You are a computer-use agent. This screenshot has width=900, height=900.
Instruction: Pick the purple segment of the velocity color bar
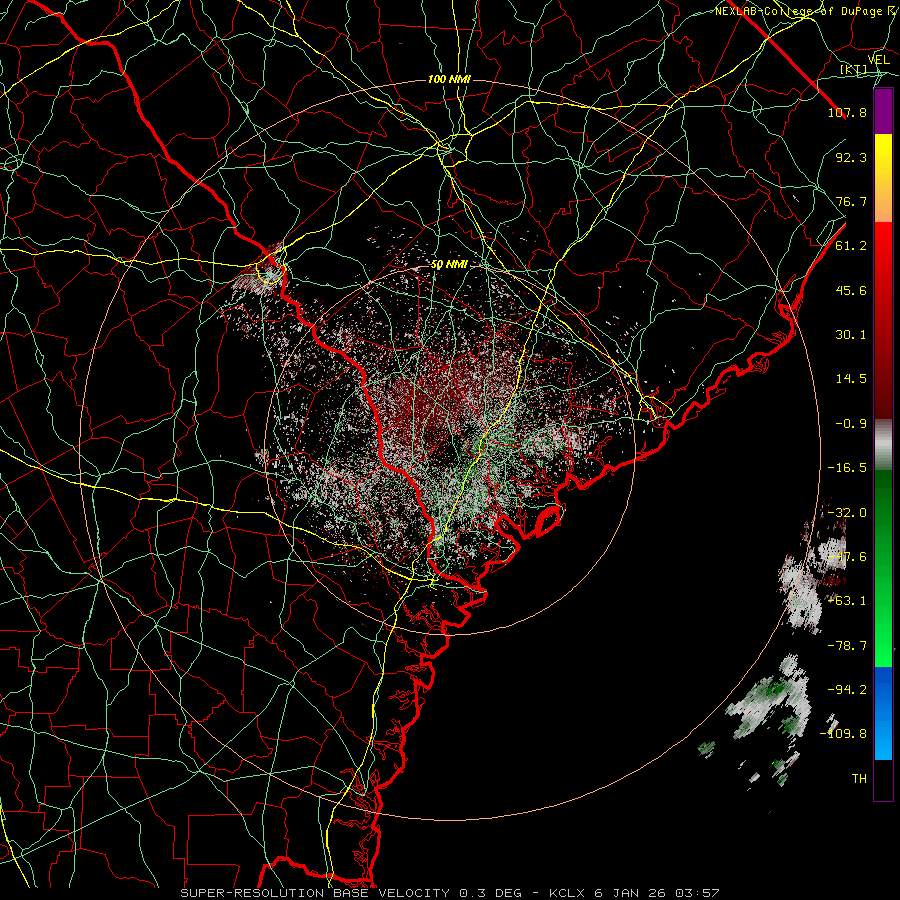click(883, 112)
